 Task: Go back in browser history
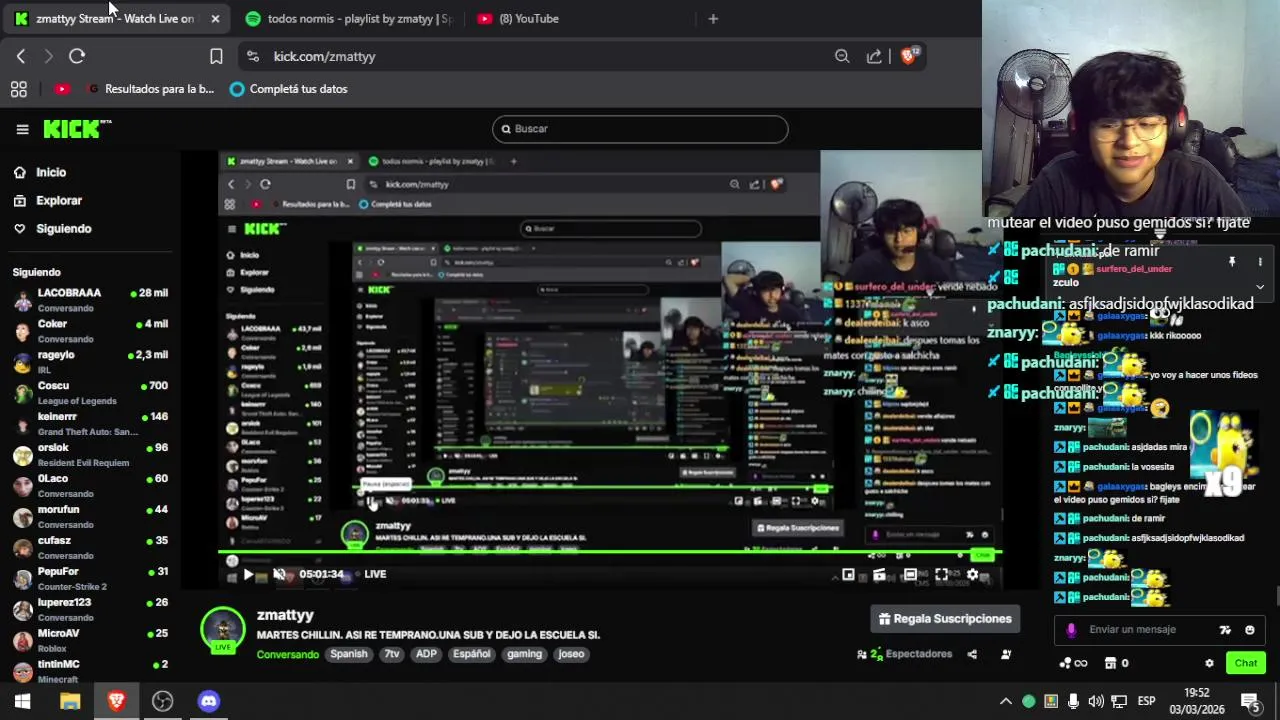(x=21, y=57)
